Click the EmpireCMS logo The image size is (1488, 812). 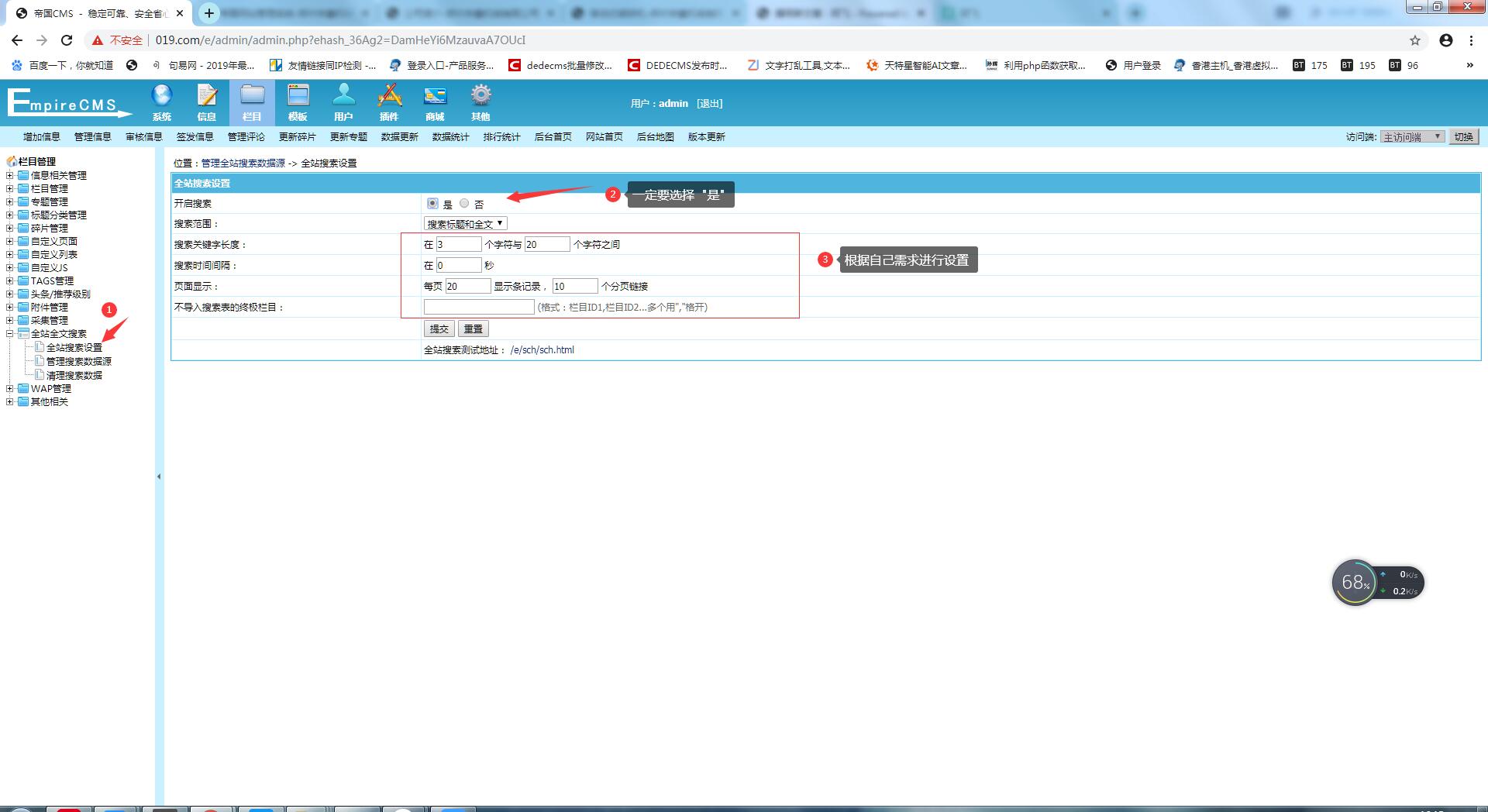point(69,103)
